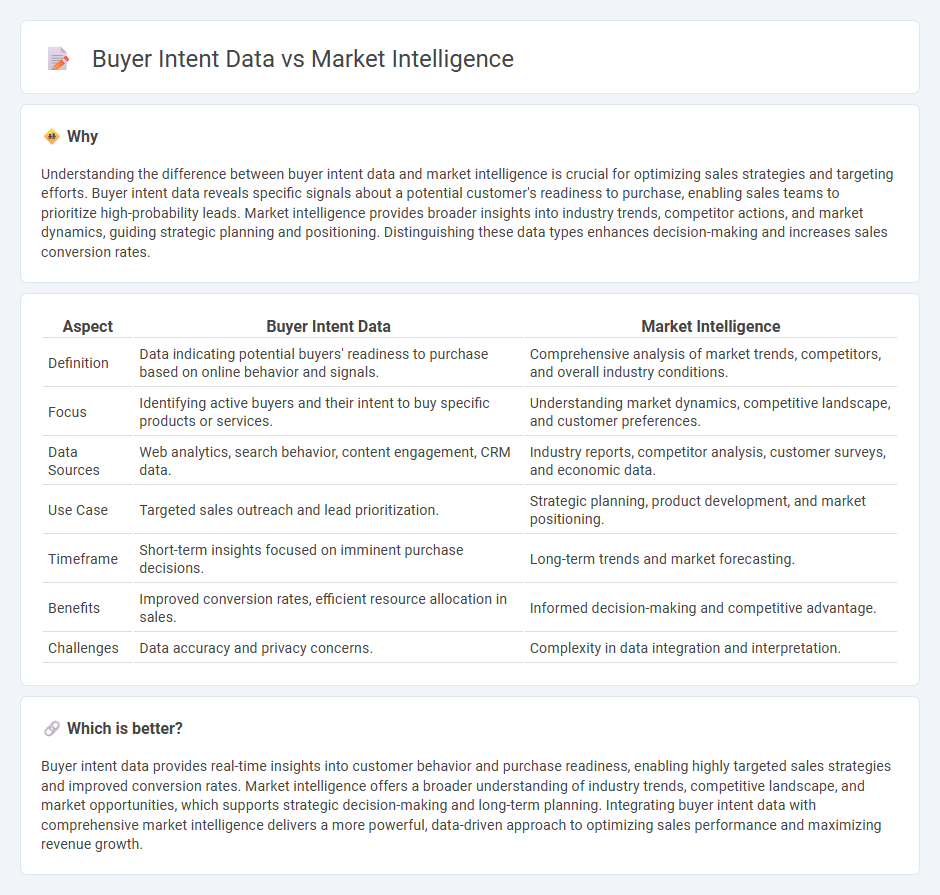Select the 'Timeframe' row label
The height and width of the screenshot is (895, 940).
pyautogui.click(x=83, y=559)
